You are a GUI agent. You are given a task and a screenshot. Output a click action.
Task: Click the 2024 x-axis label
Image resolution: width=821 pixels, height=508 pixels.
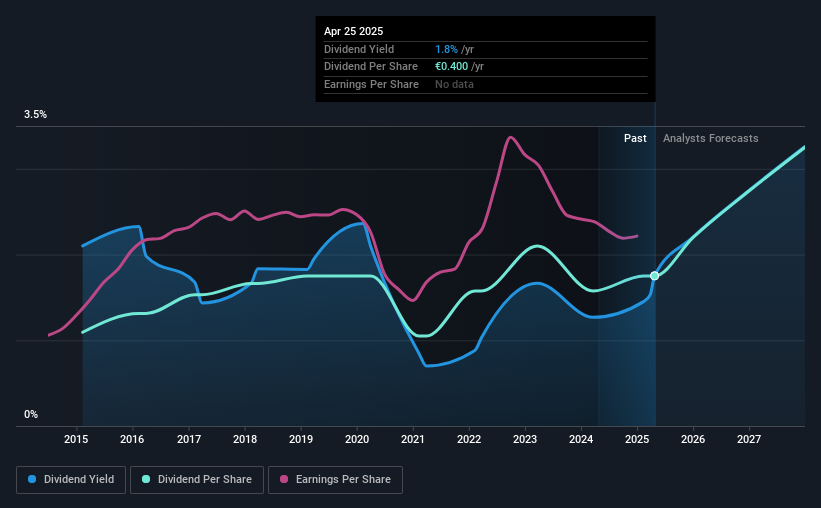coord(581,439)
